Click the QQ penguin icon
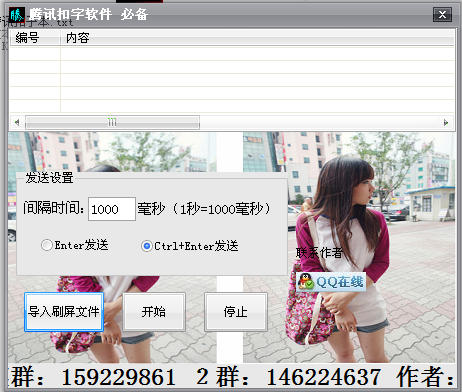 tap(306, 282)
